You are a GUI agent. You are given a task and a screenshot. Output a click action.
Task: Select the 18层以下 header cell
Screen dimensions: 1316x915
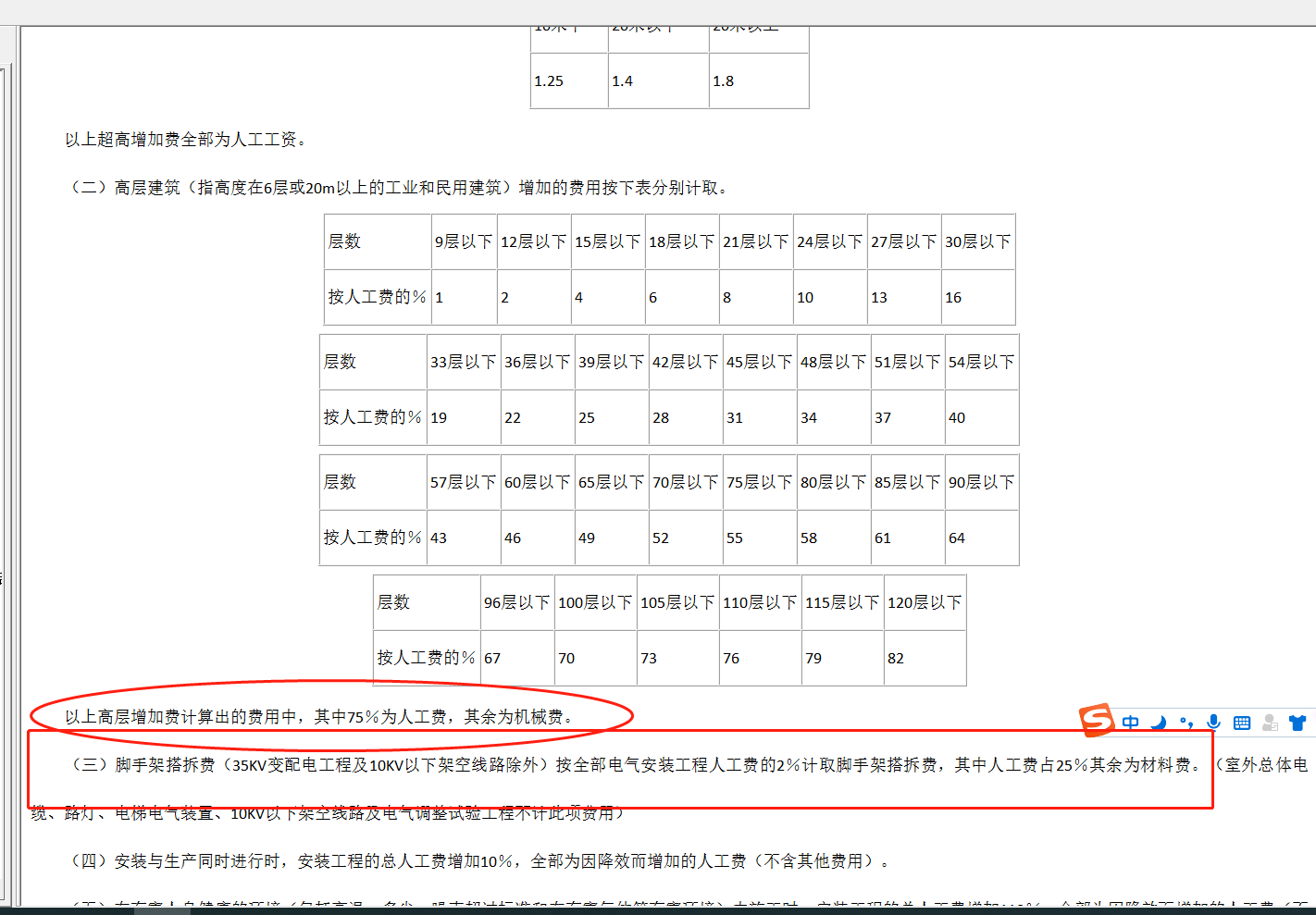[x=682, y=241]
